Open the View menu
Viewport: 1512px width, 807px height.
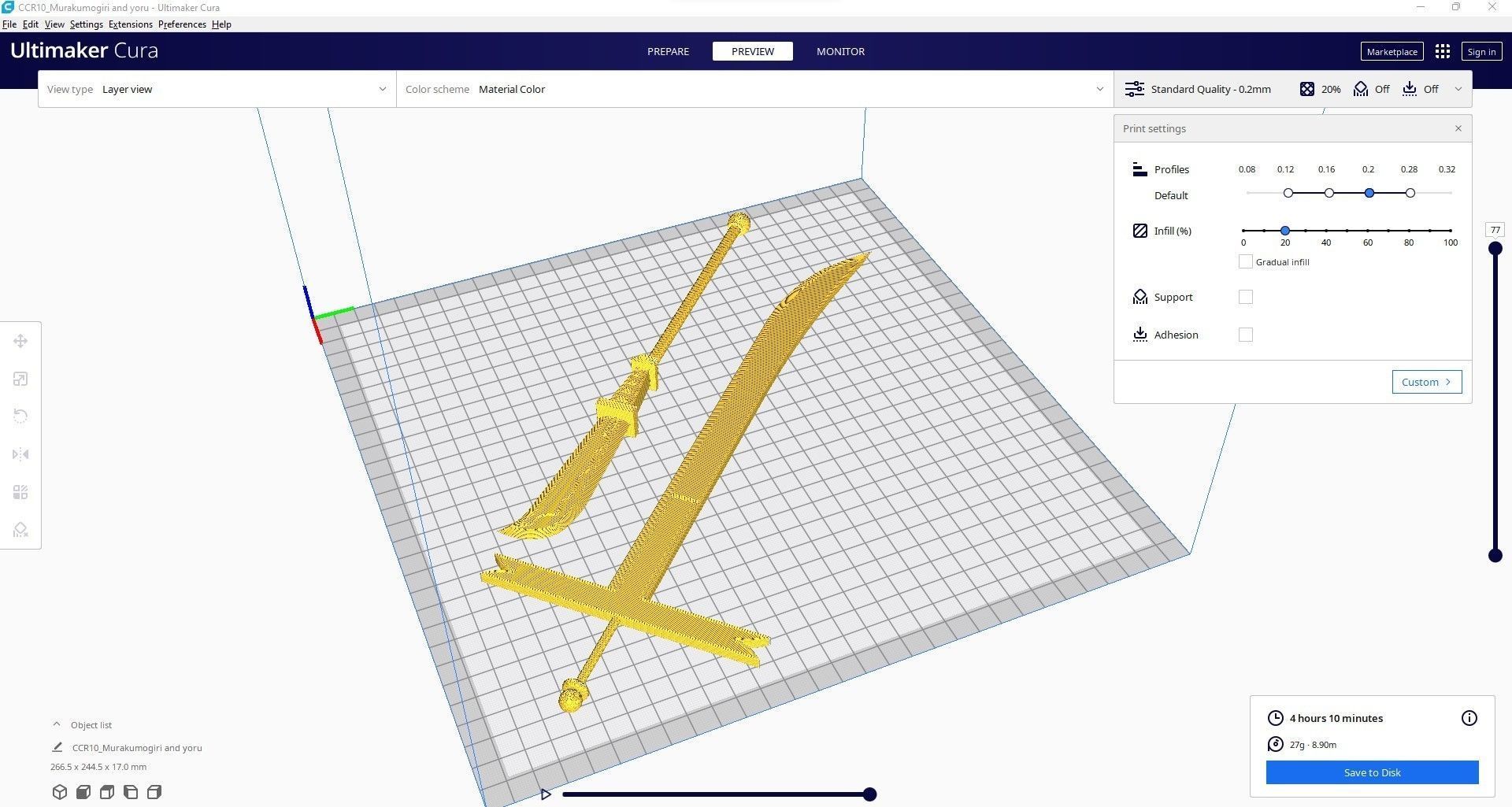pos(54,24)
